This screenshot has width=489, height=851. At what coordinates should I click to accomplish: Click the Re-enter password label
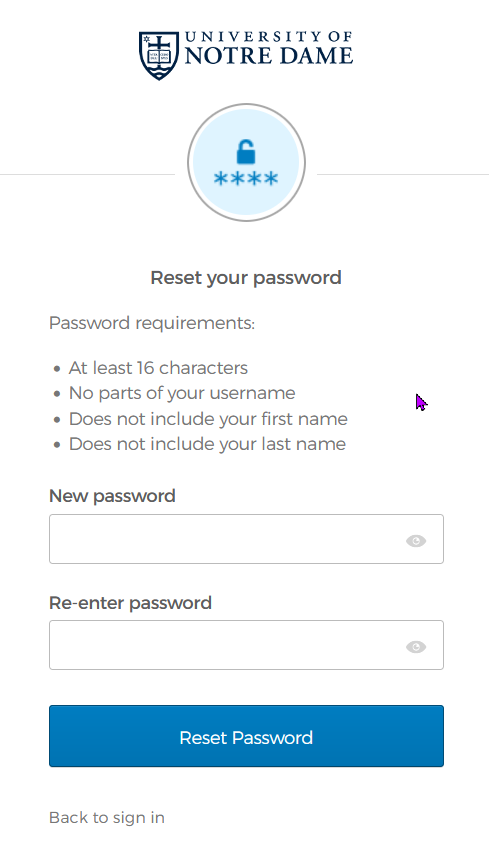pyautogui.click(x=130, y=603)
